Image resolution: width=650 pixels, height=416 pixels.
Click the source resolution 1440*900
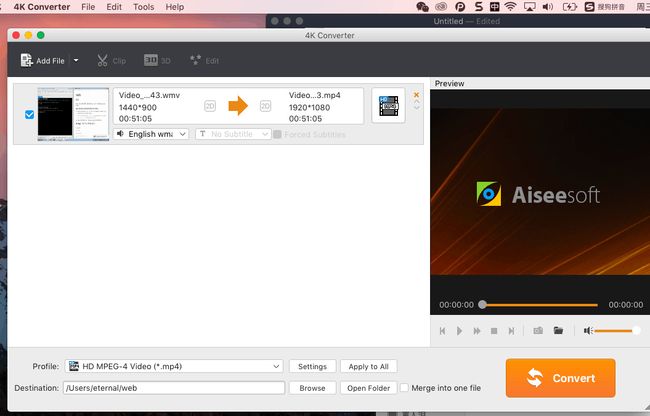138,107
